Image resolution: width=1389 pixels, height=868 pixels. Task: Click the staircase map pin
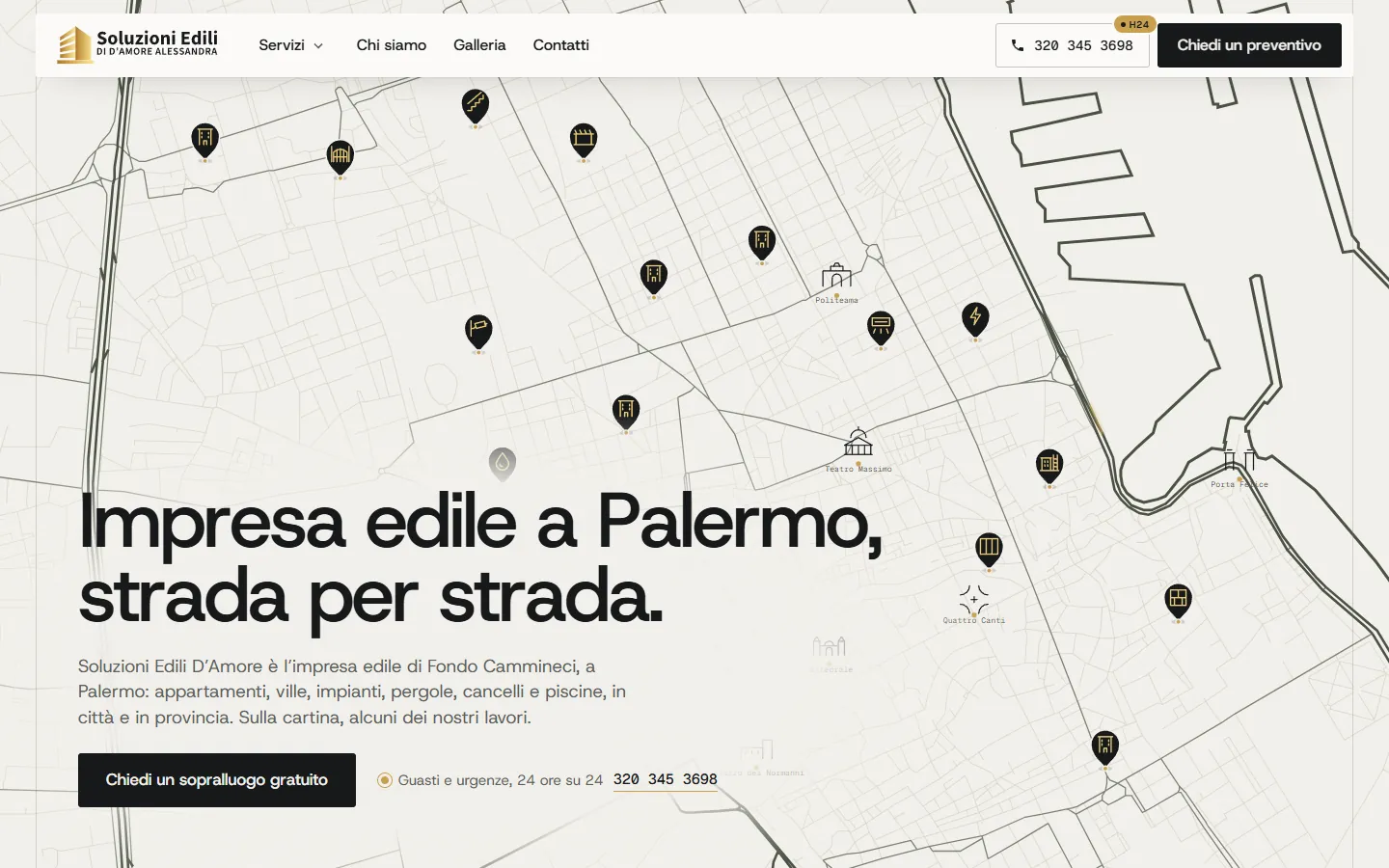pos(476,104)
